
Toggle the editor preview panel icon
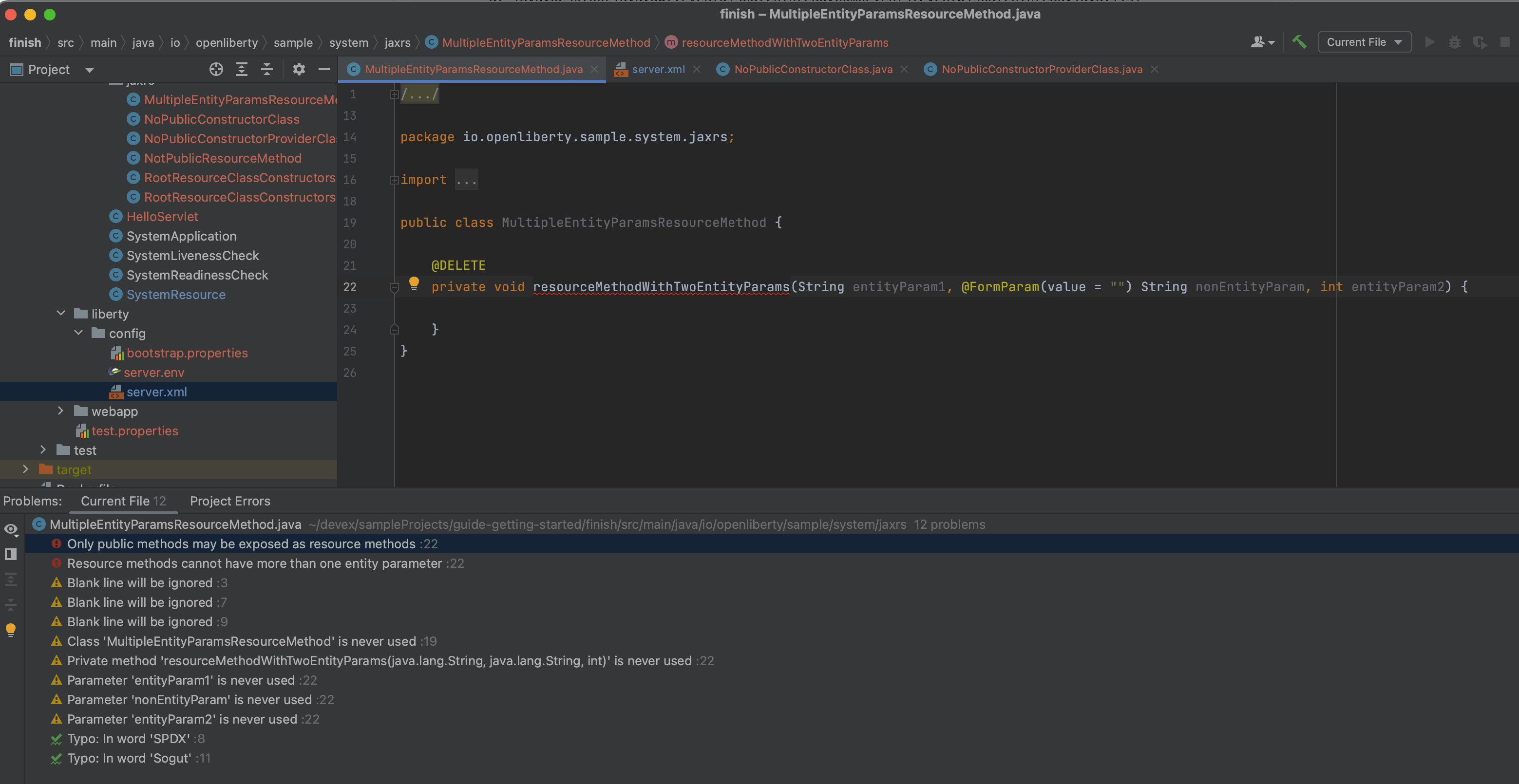tap(10, 554)
